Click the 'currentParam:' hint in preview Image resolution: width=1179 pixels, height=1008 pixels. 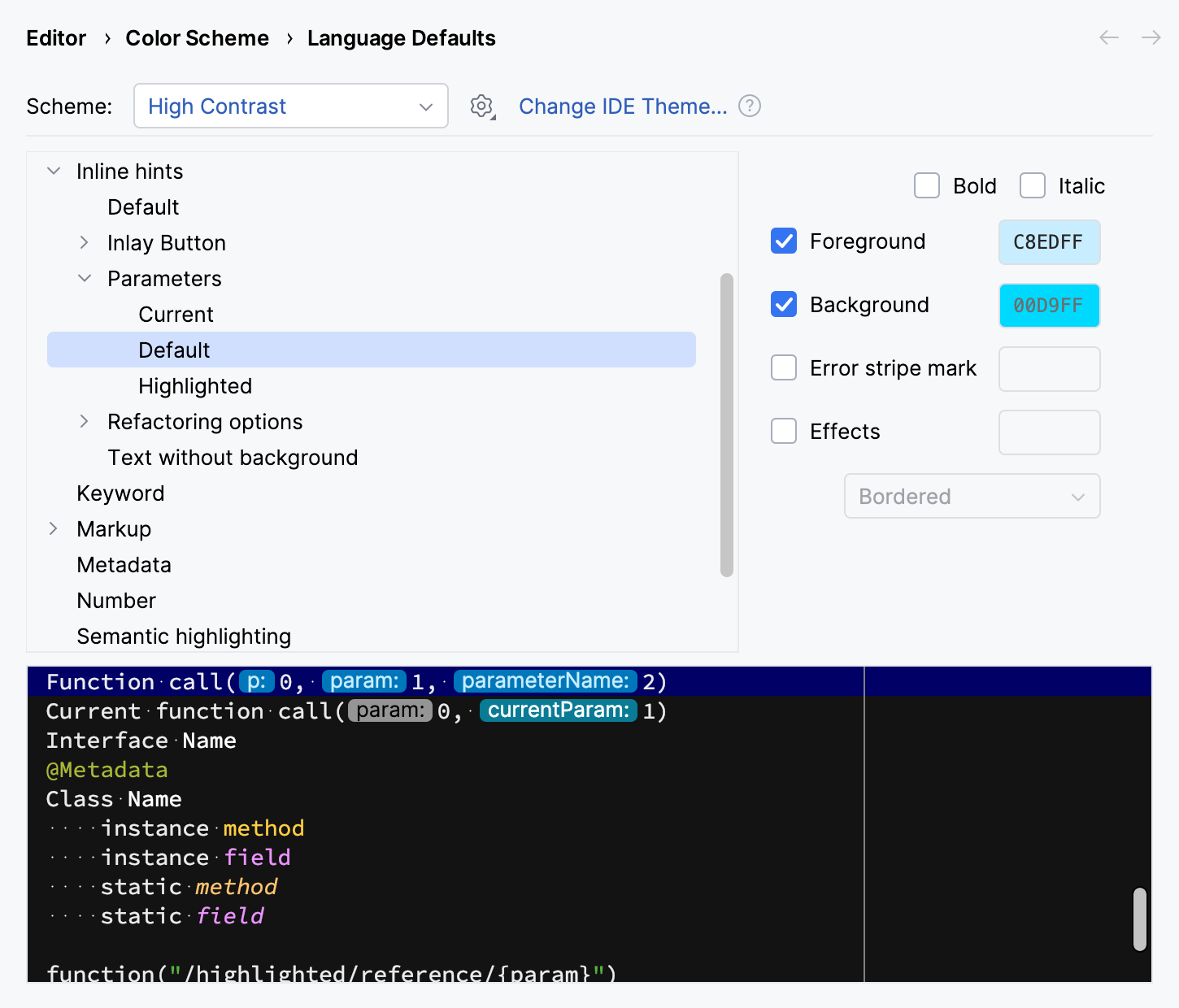[559, 710]
